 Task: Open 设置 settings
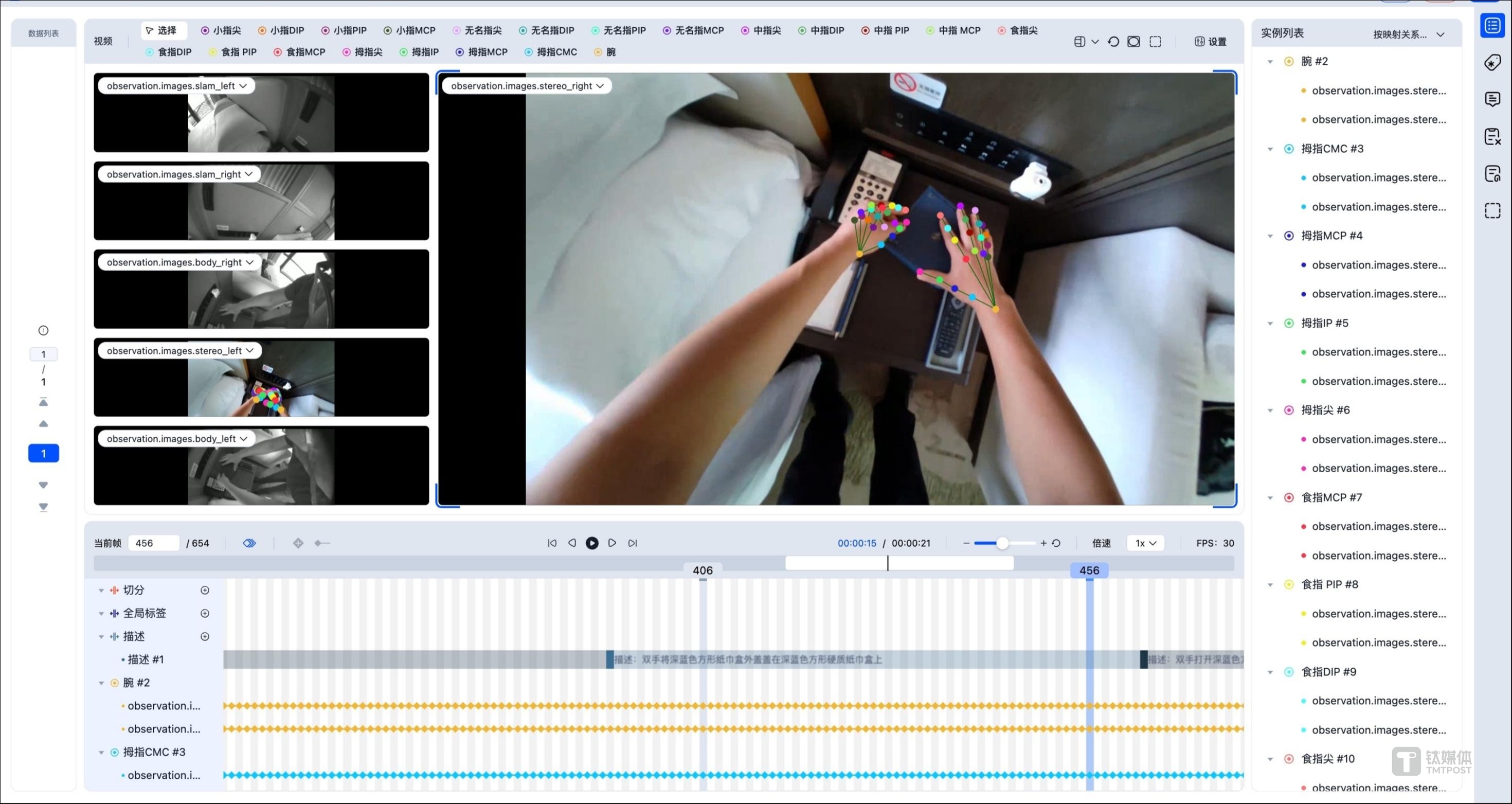pyautogui.click(x=1211, y=42)
